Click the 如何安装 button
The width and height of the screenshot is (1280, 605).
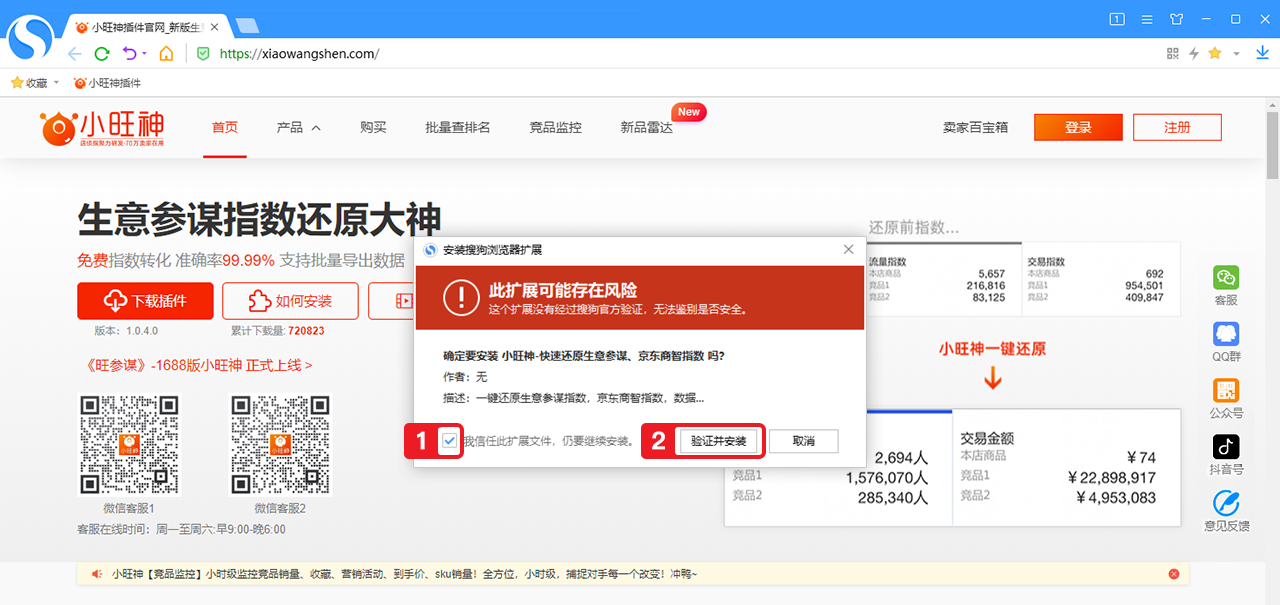click(290, 300)
